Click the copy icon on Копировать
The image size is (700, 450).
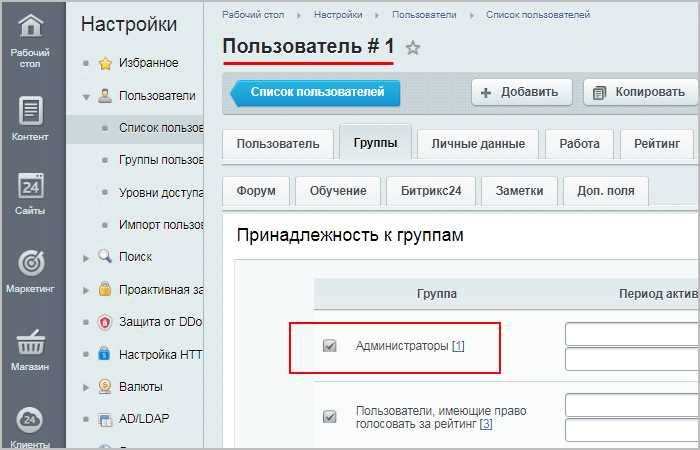pyautogui.click(x=599, y=93)
